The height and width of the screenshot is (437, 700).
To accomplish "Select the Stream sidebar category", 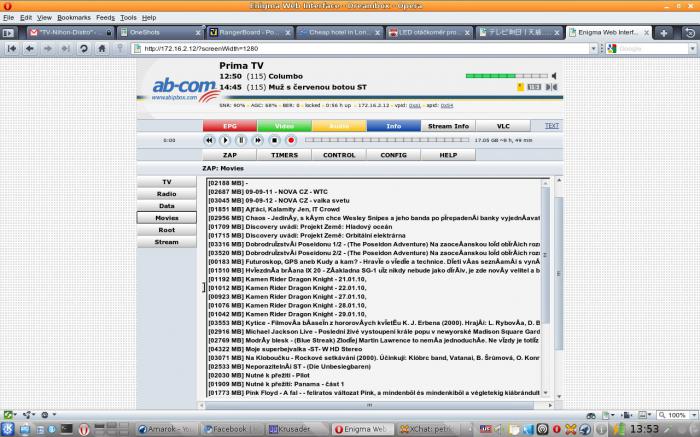I will pyautogui.click(x=167, y=242).
